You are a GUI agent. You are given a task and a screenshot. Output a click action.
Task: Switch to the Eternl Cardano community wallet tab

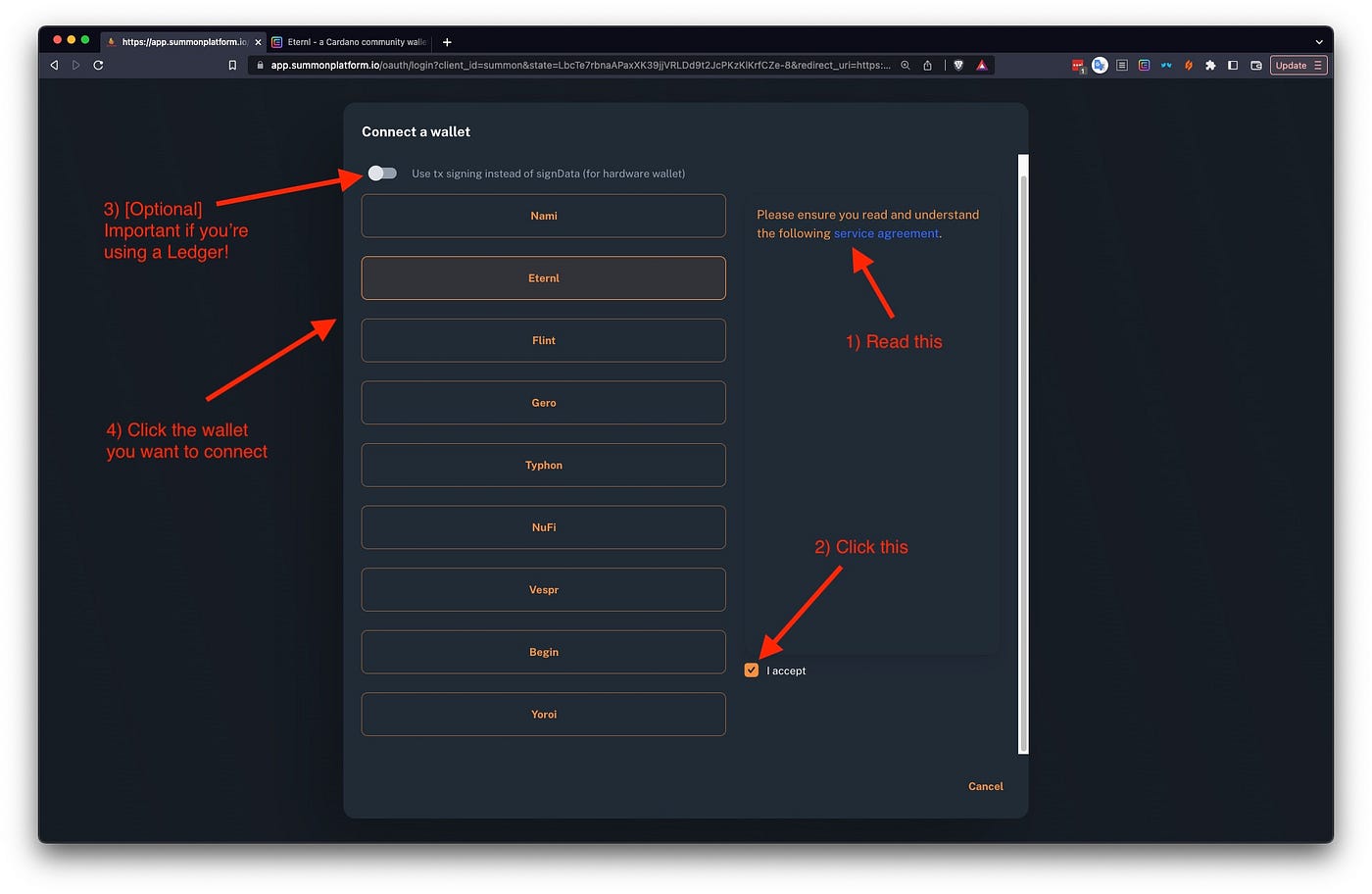pos(350,42)
